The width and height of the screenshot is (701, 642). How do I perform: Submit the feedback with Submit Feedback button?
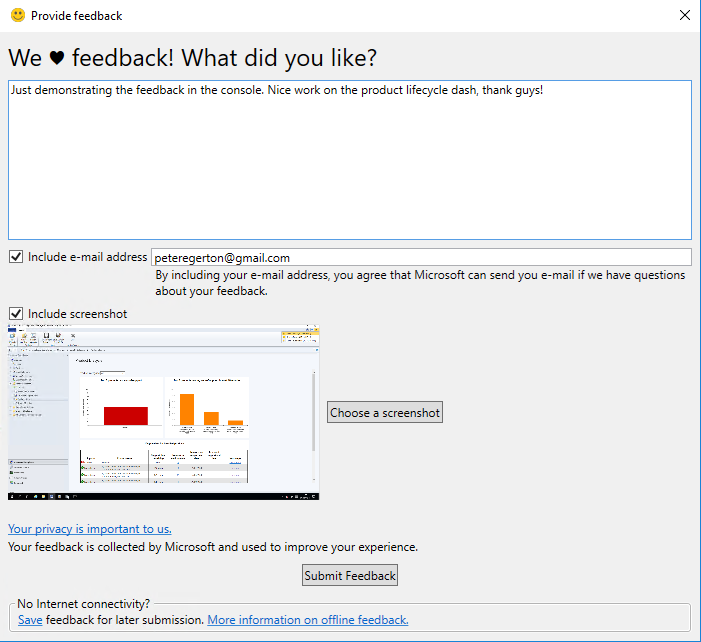pos(350,575)
